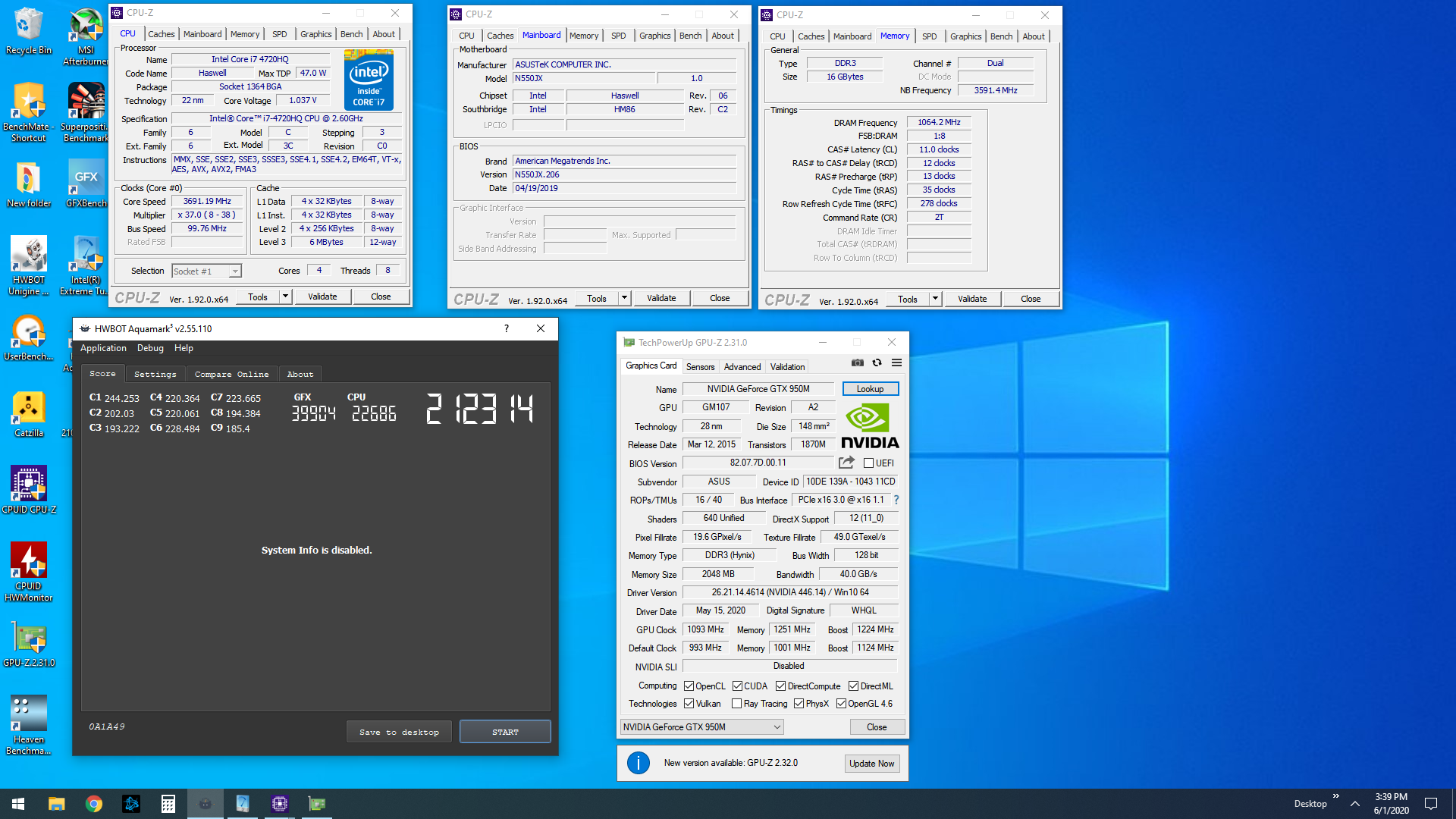Switch to Settings tab in Aquamark
Viewport: 1456px width, 819px height.
155,374
